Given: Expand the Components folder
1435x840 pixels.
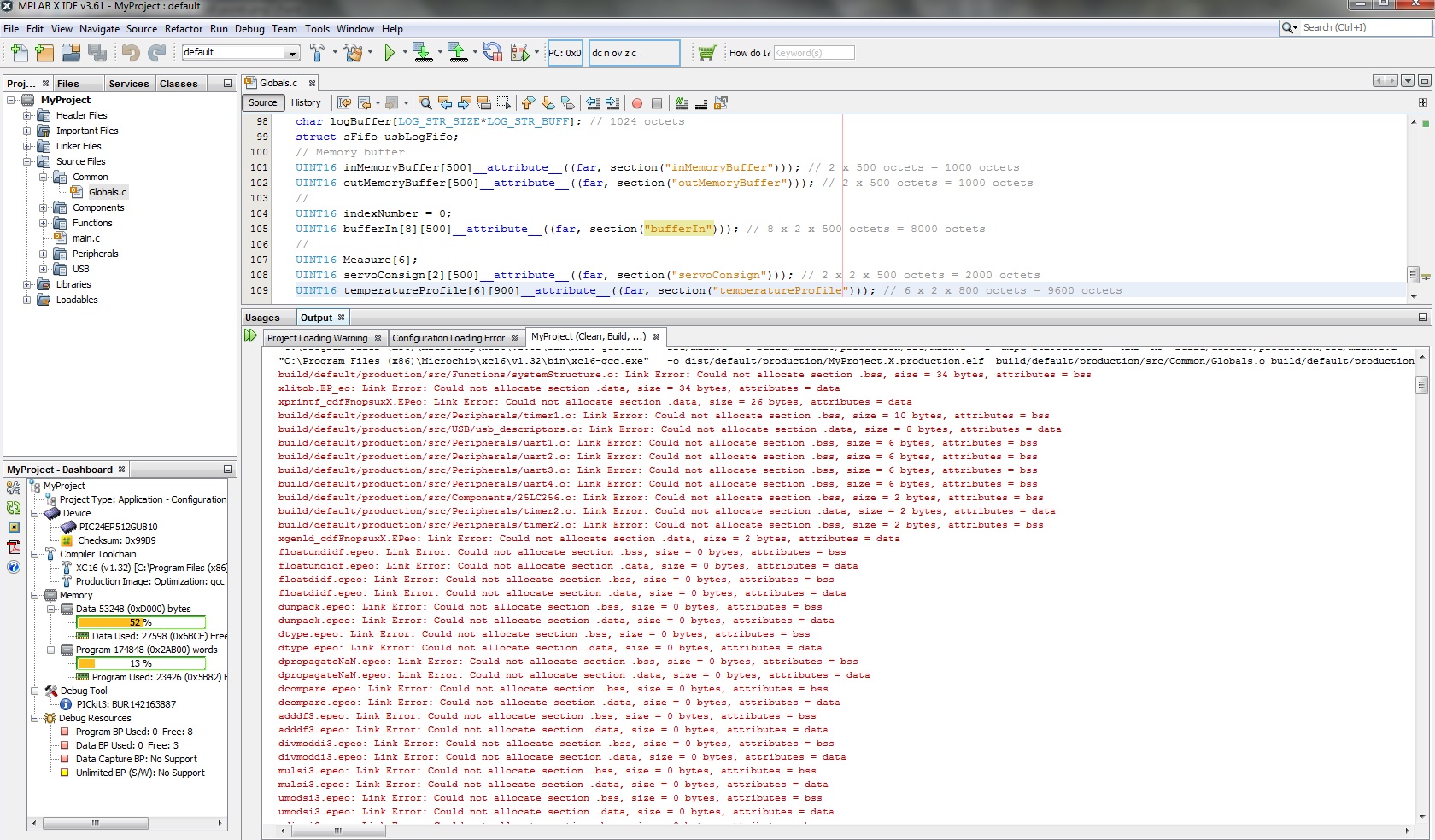Looking at the screenshot, I should (43, 207).
